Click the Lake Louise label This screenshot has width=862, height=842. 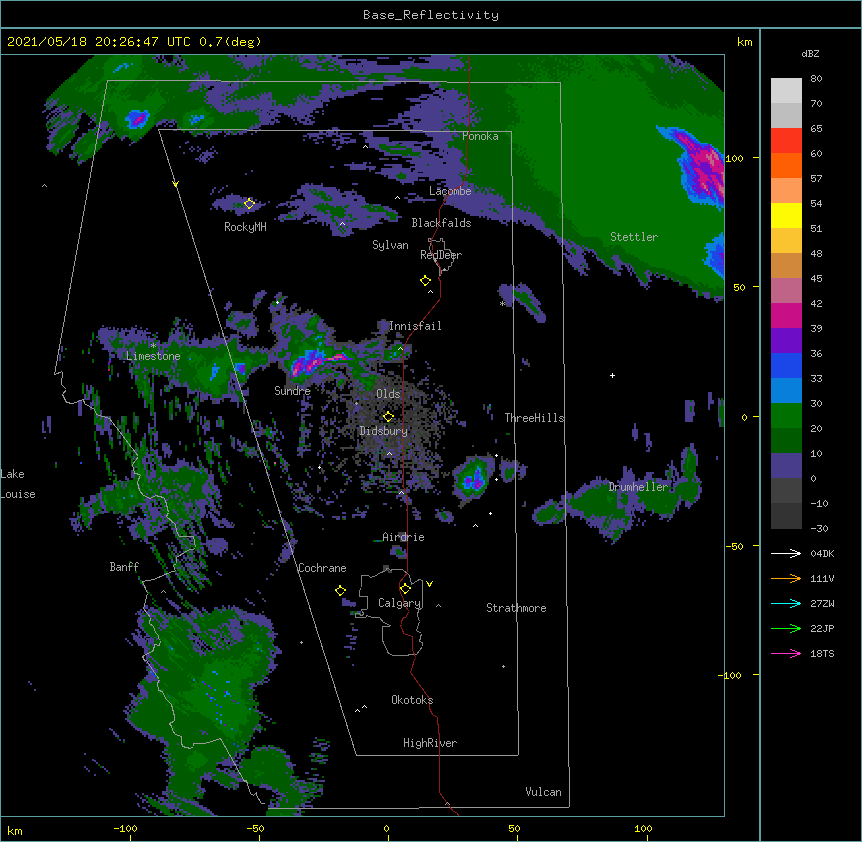[x=18, y=484]
